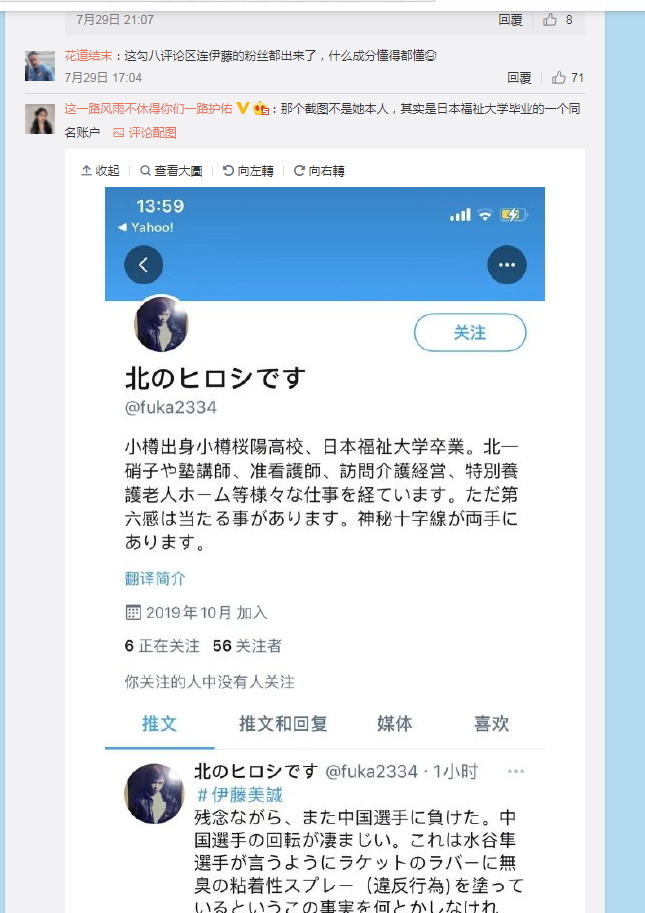The width and height of the screenshot is (645, 913).
Task: View full-size image via 查看大圖
Action: coord(171,171)
